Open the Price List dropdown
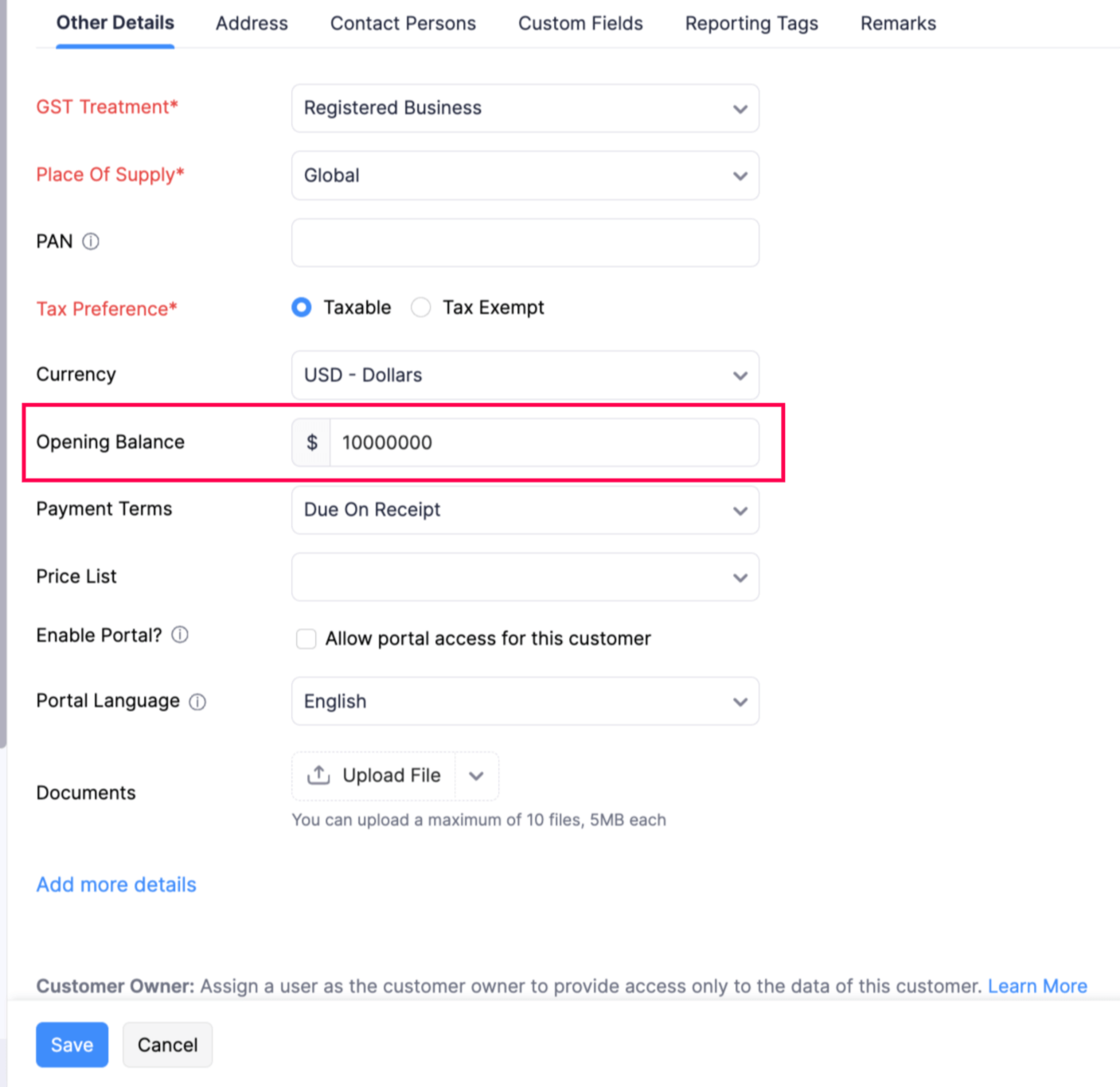Screen dimensions: 1120x1087 (x=525, y=577)
